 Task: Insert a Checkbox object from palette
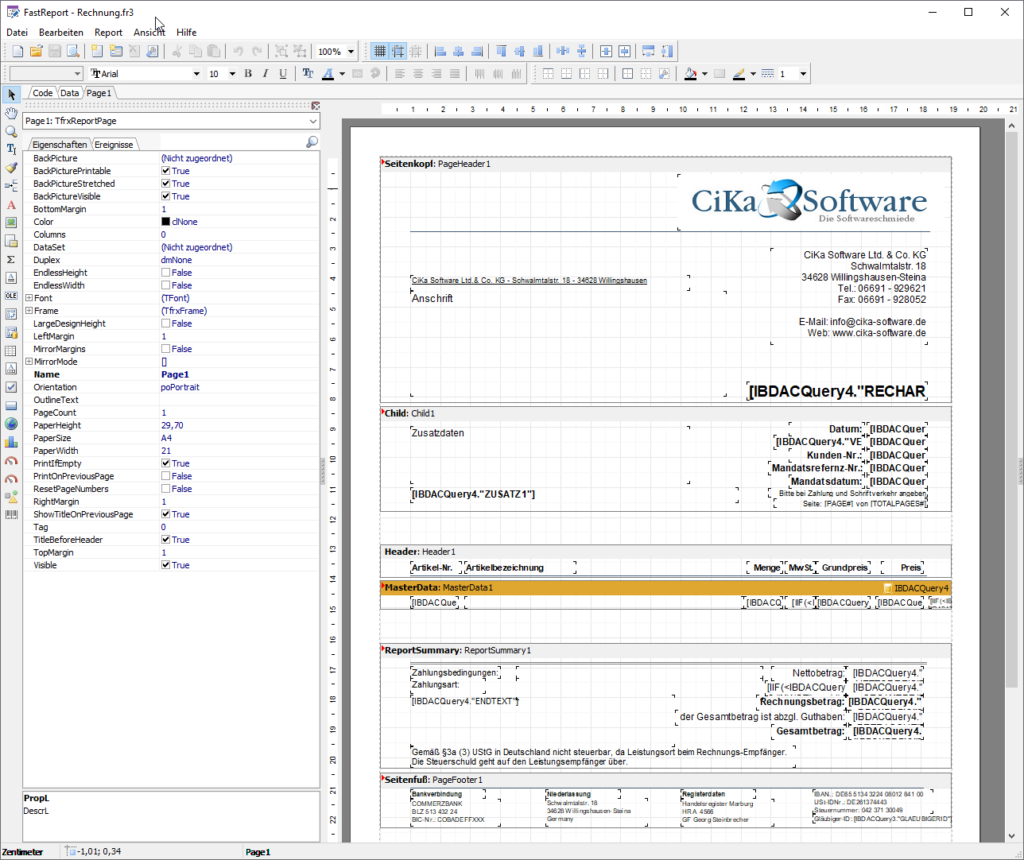click(x=11, y=387)
